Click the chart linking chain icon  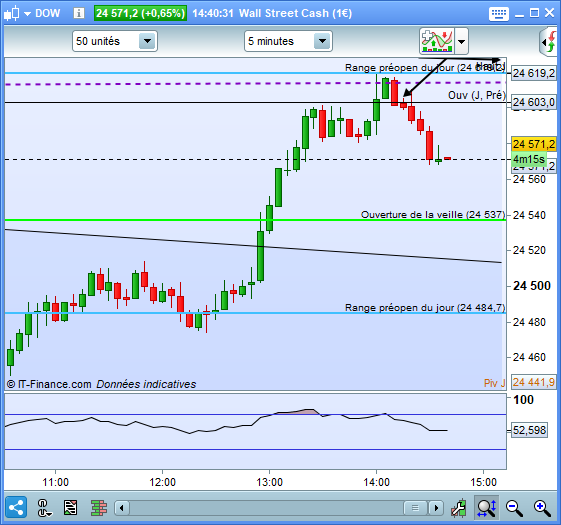pos(43,508)
